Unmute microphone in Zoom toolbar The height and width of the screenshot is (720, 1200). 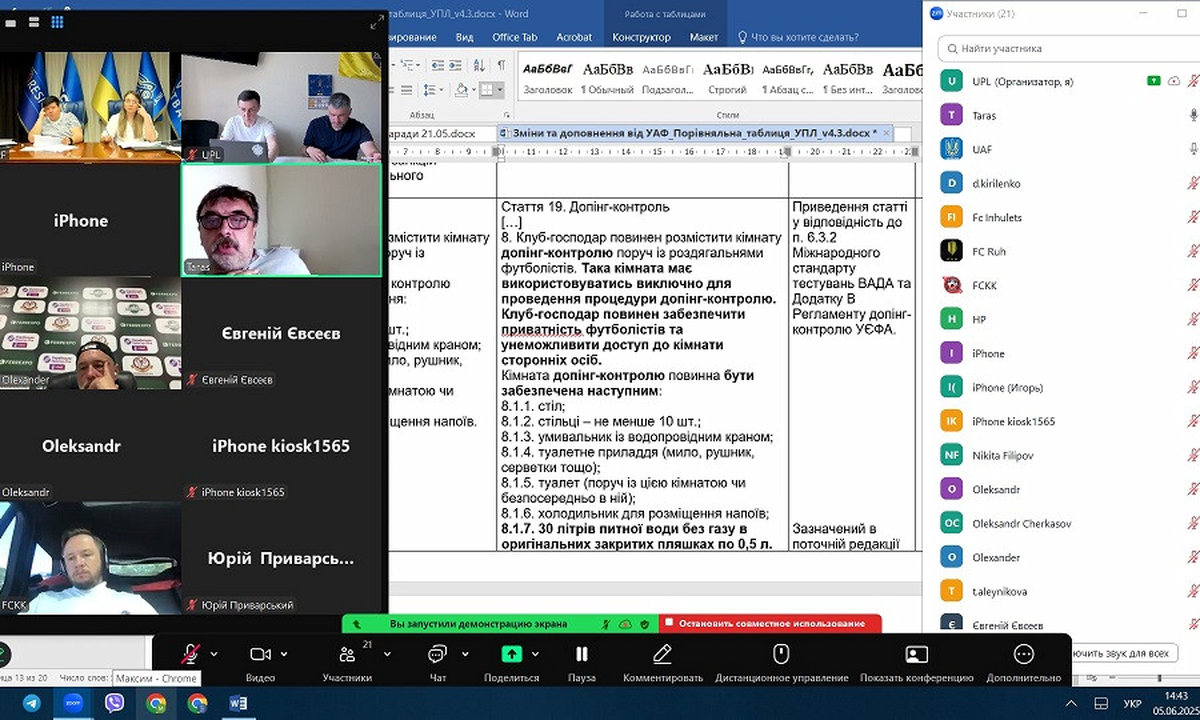(189, 654)
